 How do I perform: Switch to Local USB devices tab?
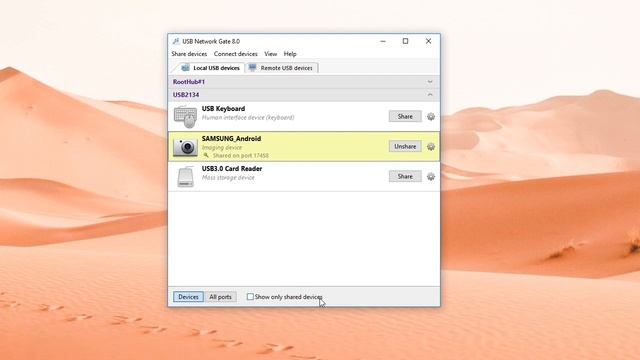(x=211, y=68)
